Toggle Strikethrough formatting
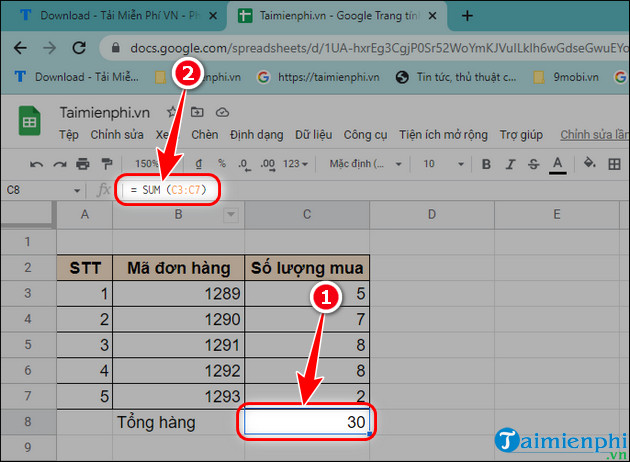 534,164
